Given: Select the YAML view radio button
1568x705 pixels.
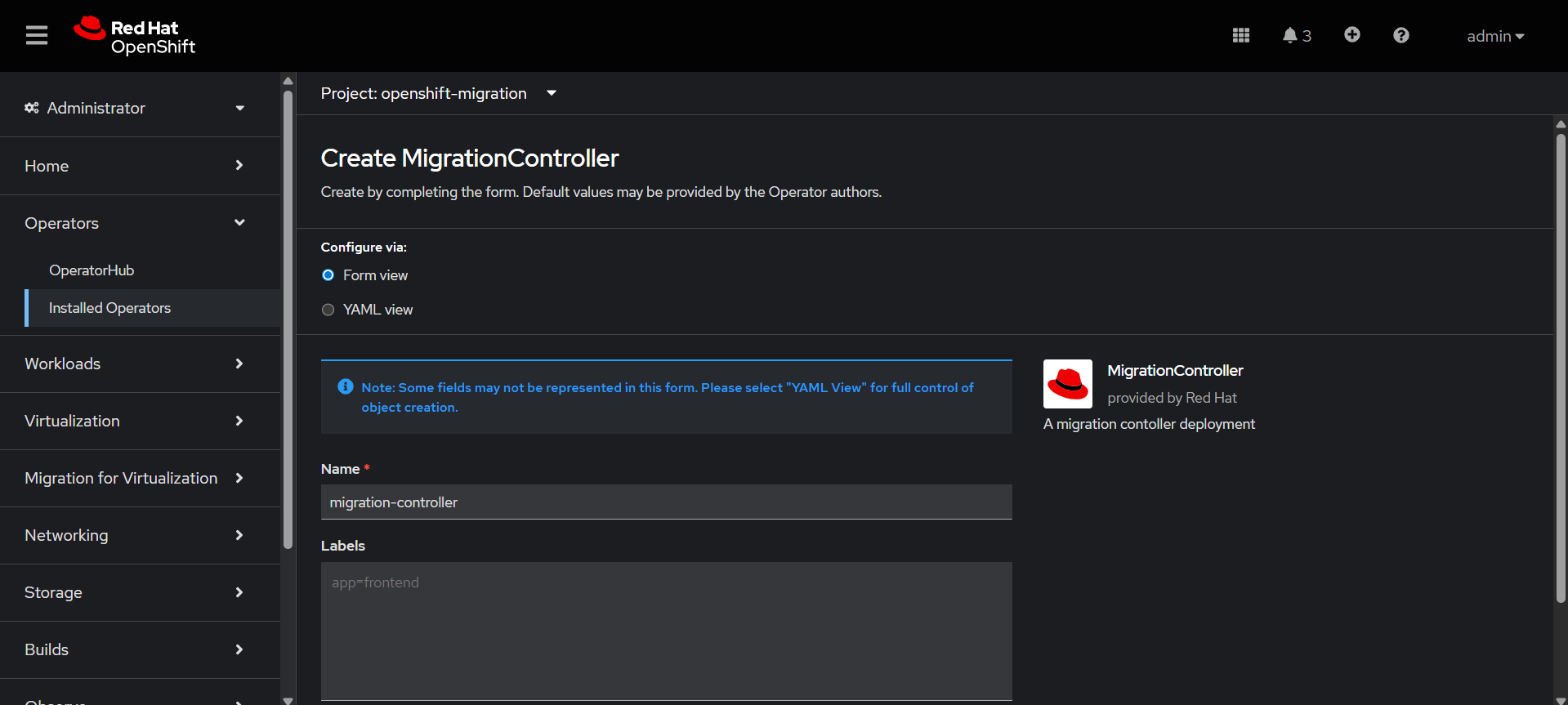Looking at the screenshot, I should click(328, 310).
